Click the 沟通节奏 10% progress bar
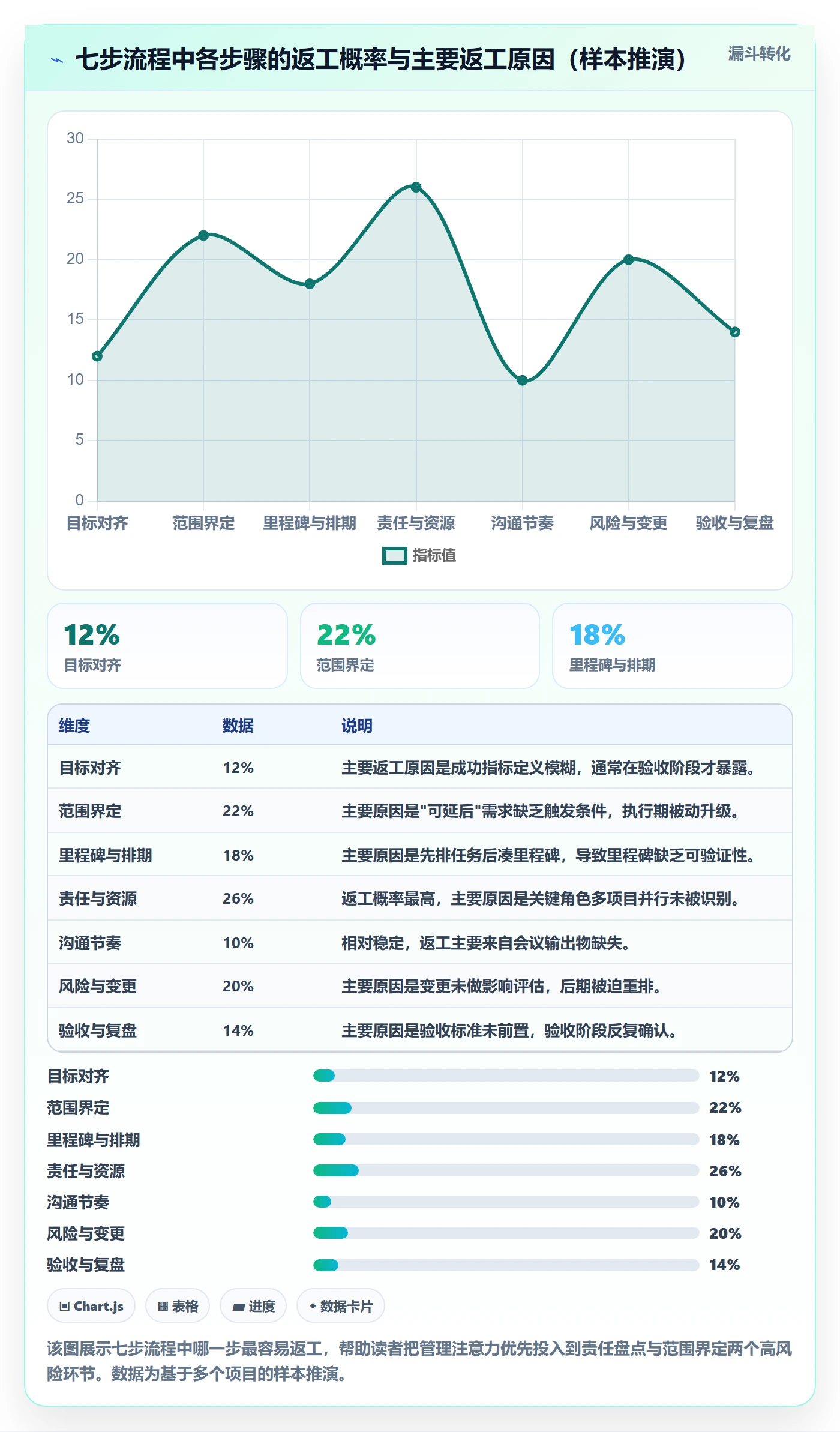This screenshot has width=840, height=1432. pos(506,1202)
